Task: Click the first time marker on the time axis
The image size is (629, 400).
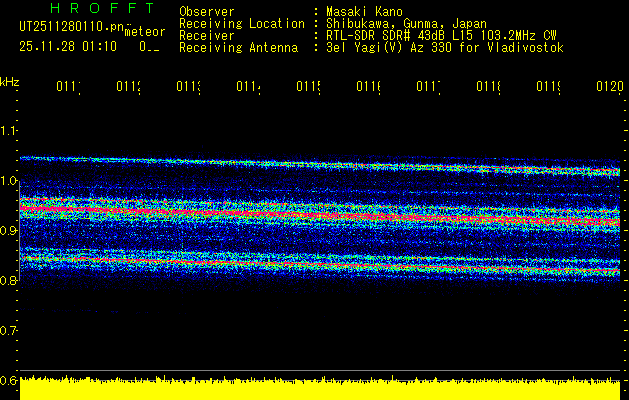Action: click(x=68, y=88)
